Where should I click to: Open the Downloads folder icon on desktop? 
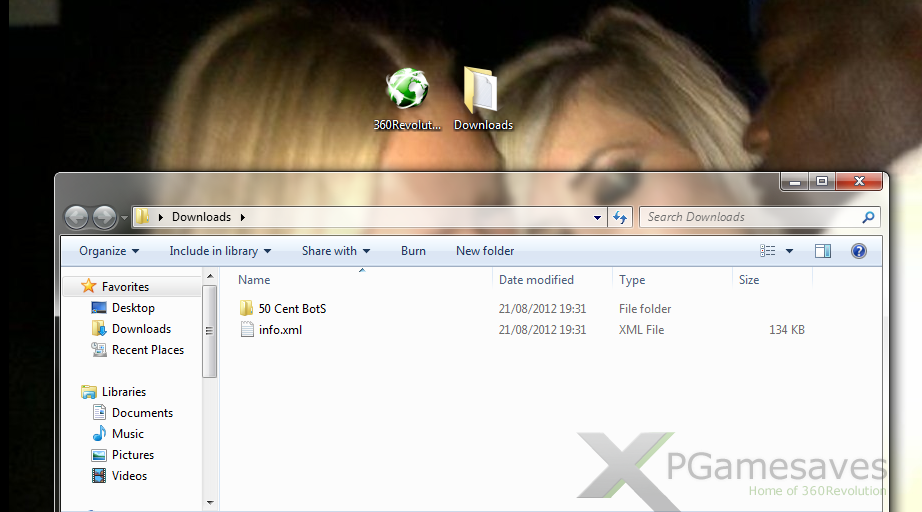pyautogui.click(x=482, y=90)
